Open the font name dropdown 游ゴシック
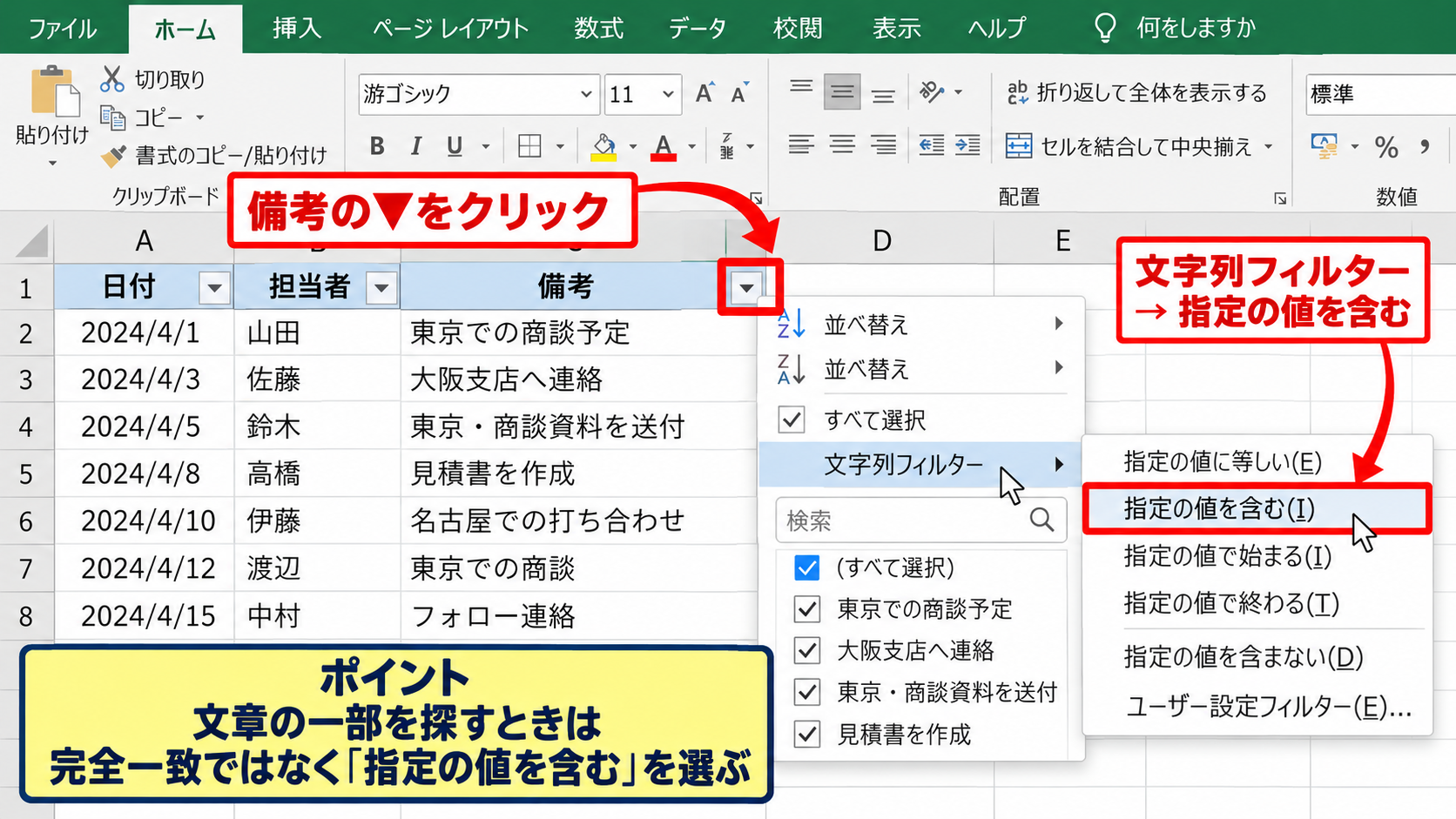The image size is (1456, 819). click(x=586, y=94)
